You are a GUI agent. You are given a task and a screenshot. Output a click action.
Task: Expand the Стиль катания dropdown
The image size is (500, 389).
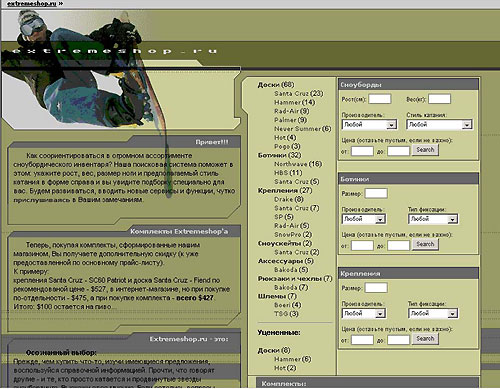(x=439, y=125)
